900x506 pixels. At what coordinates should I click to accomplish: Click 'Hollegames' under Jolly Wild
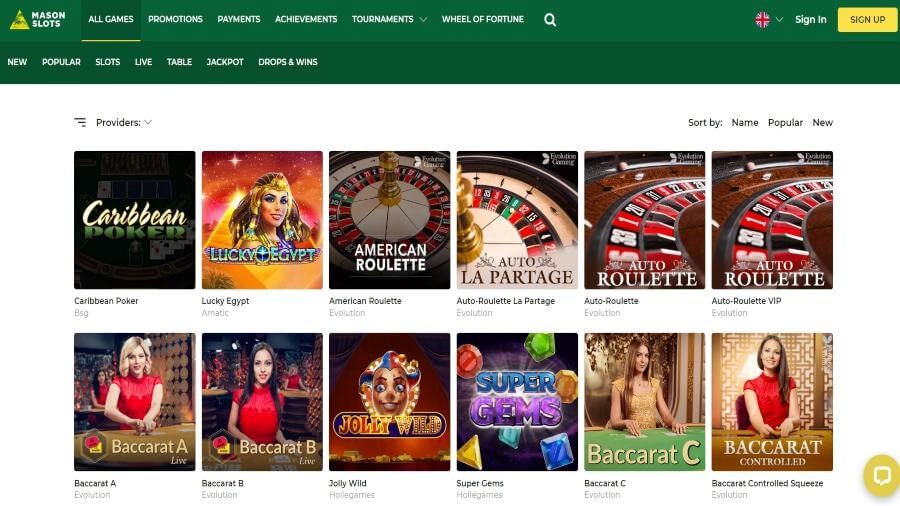coord(352,495)
